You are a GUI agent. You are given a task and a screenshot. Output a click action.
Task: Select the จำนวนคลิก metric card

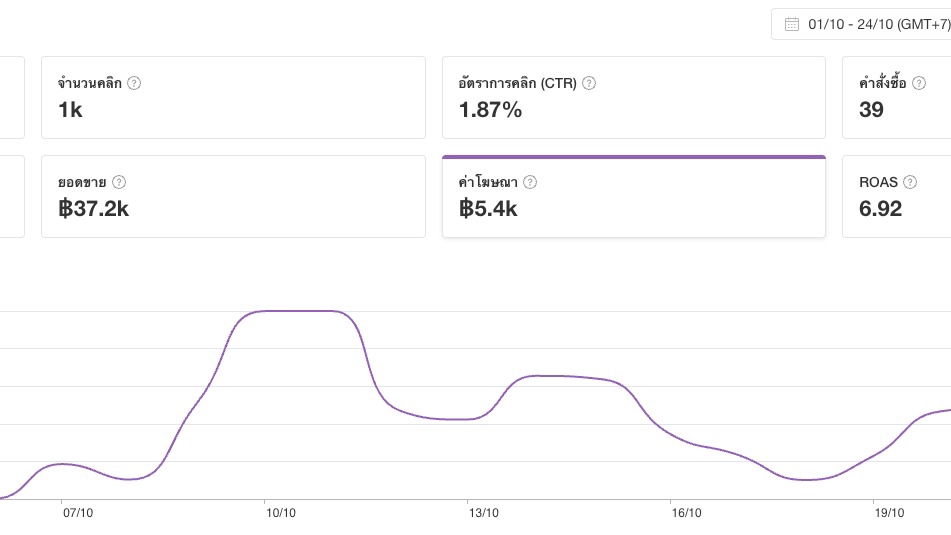pyautogui.click(x=233, y=97)
